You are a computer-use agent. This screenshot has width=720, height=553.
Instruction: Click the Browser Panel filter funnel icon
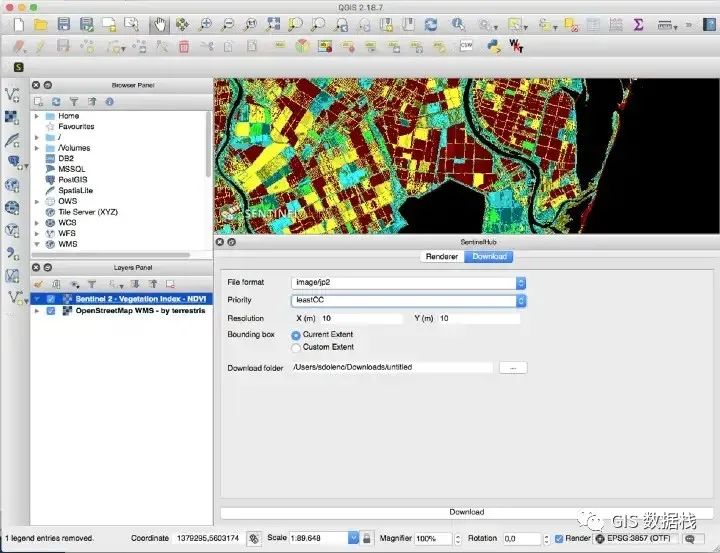pos(73,102)
